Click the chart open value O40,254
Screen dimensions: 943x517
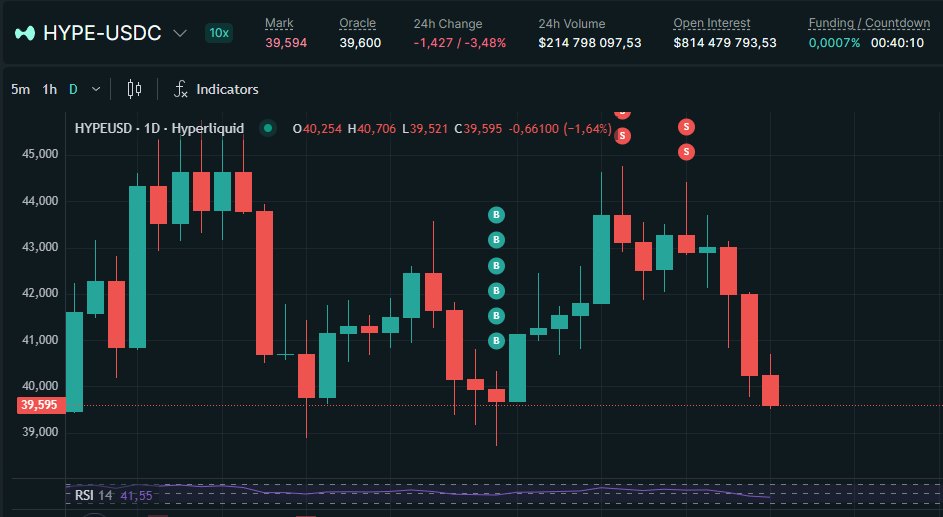(x=317, y=129)
